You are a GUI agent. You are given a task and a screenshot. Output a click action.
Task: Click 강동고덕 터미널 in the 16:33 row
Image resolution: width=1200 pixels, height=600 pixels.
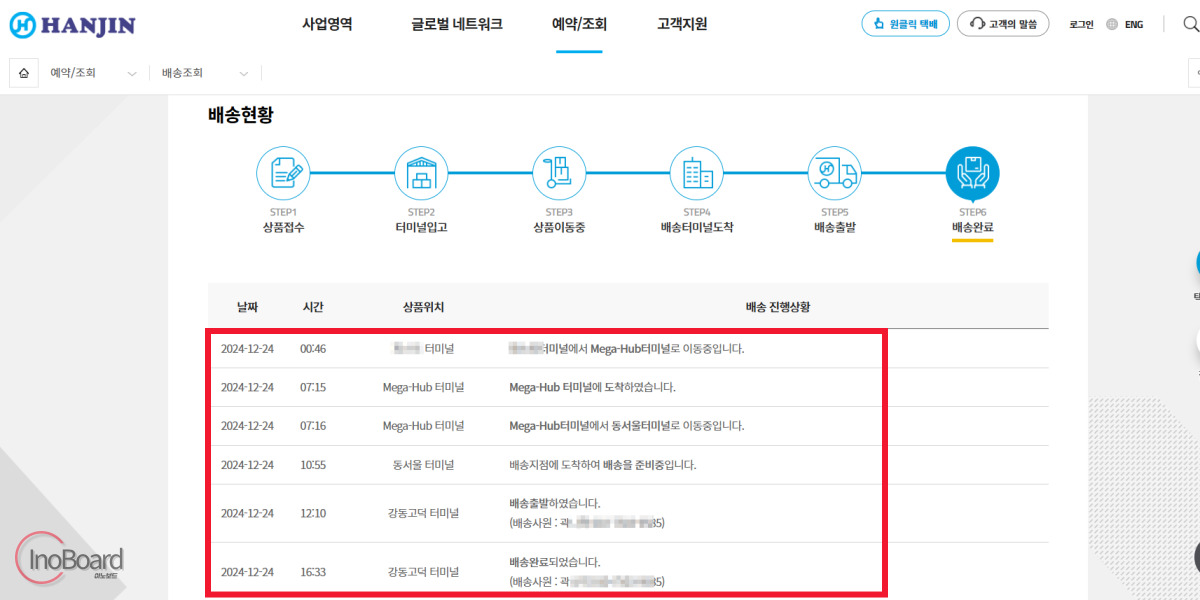(423, 572)
